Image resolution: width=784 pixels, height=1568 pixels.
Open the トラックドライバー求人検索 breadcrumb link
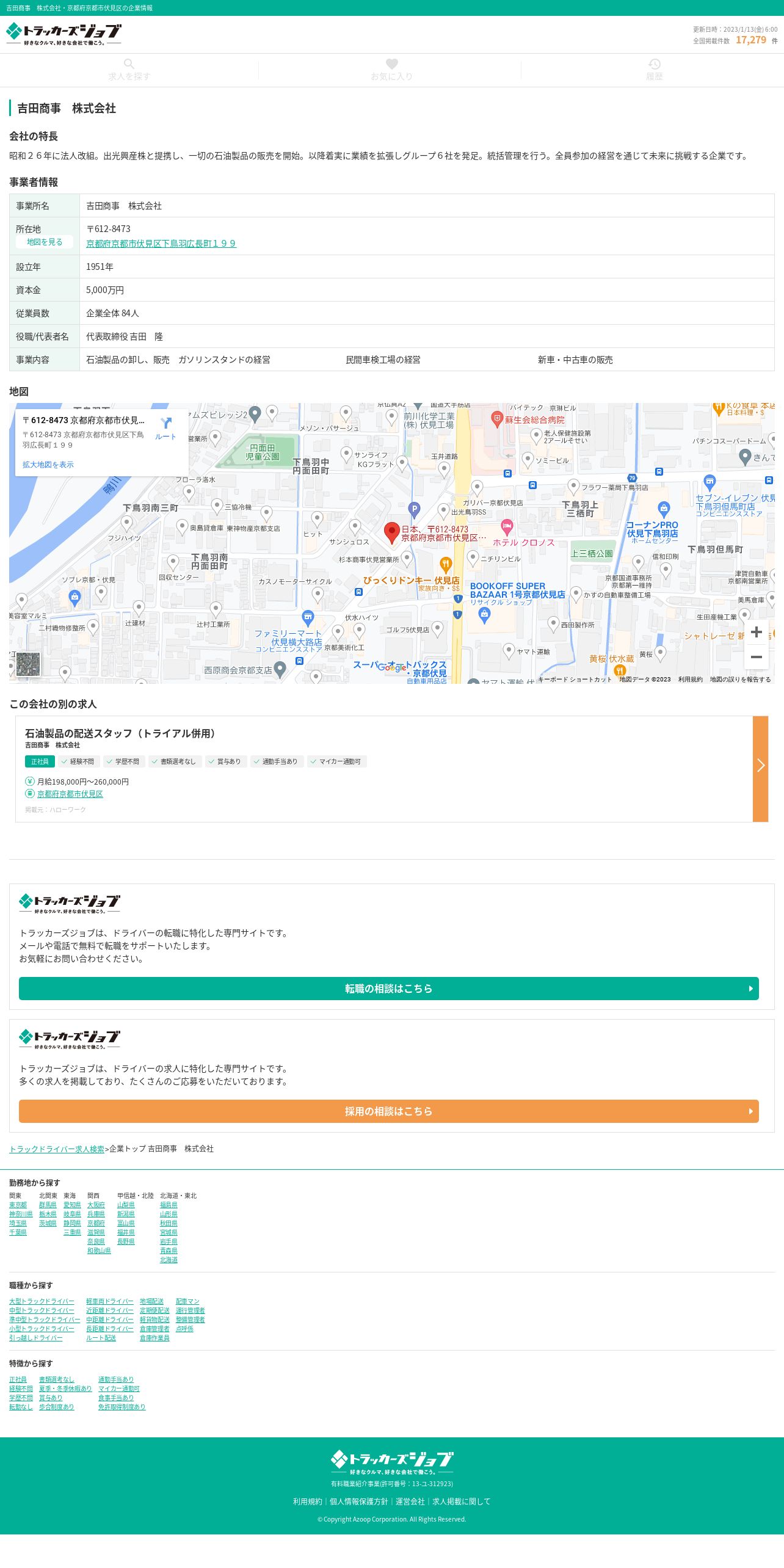point(57,1149)
